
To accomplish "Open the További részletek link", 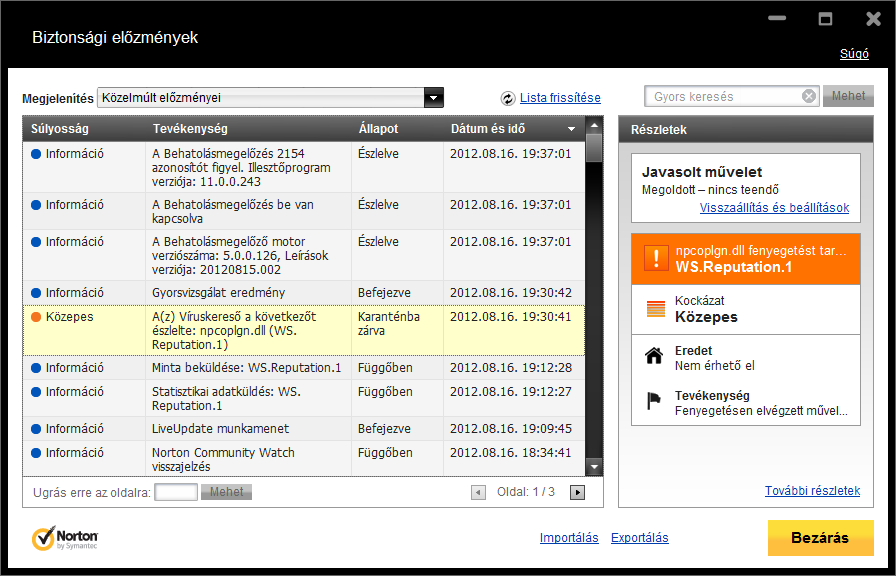I will tap(813, 490).
